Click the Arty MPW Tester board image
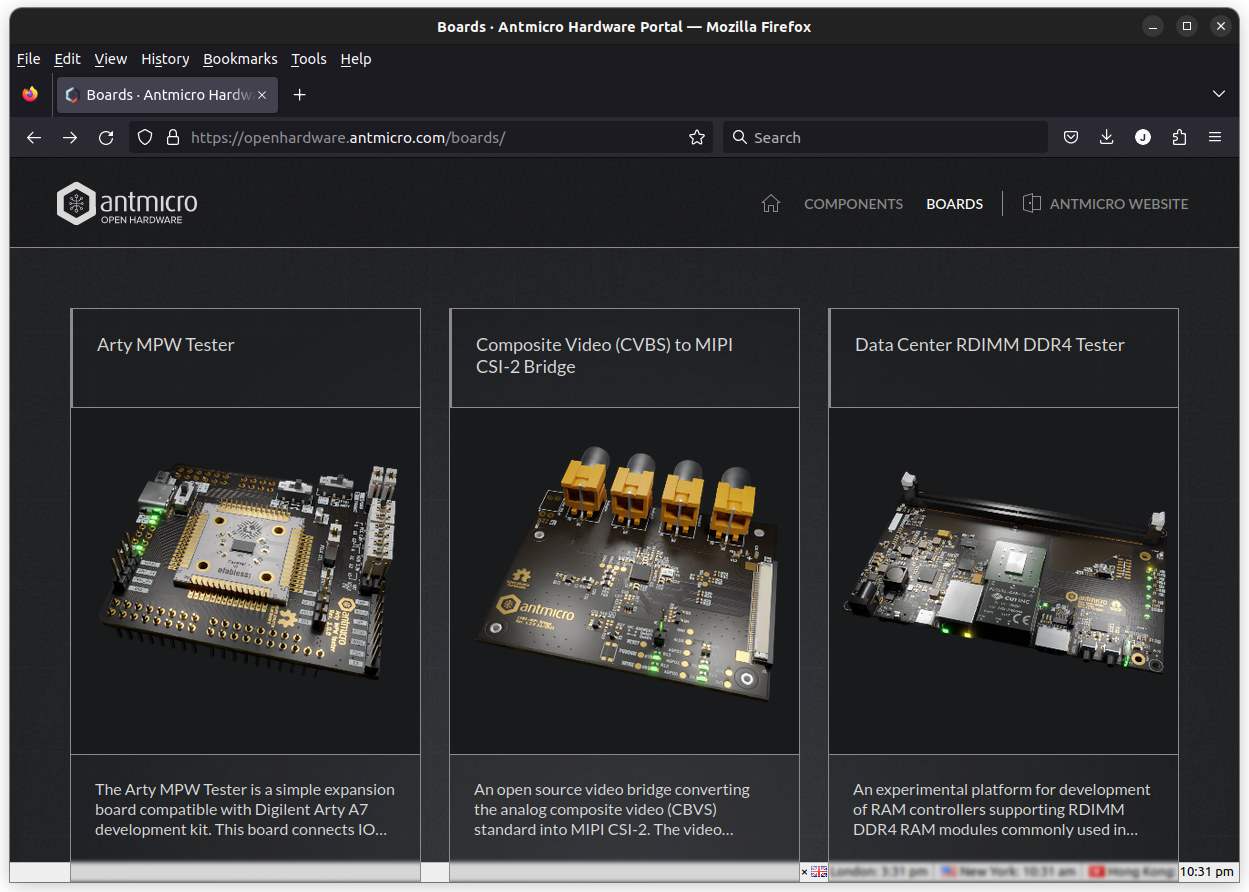The height and width of the screenshot is (892, 1249). tap(246, 580)
